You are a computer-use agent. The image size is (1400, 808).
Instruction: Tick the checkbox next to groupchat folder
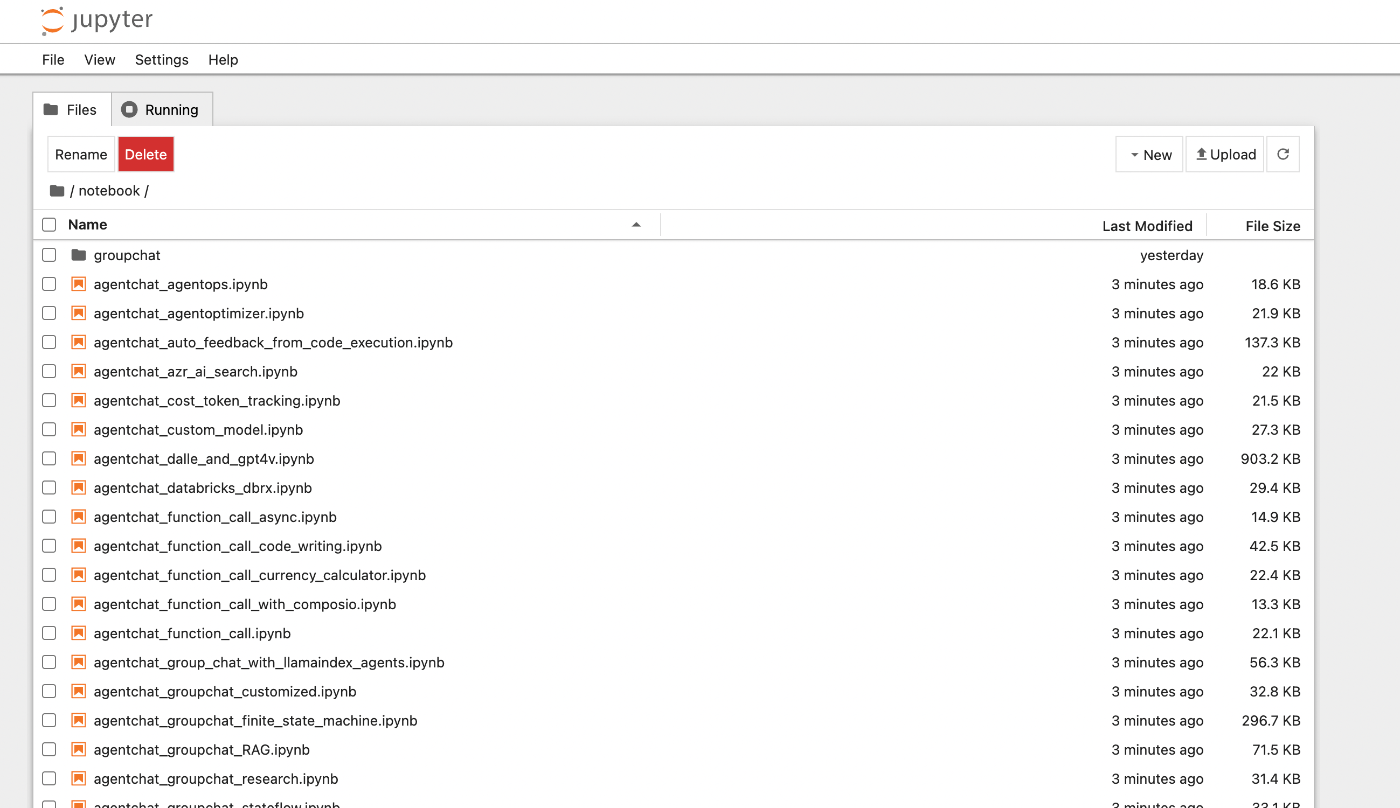[x=48, y=254]
